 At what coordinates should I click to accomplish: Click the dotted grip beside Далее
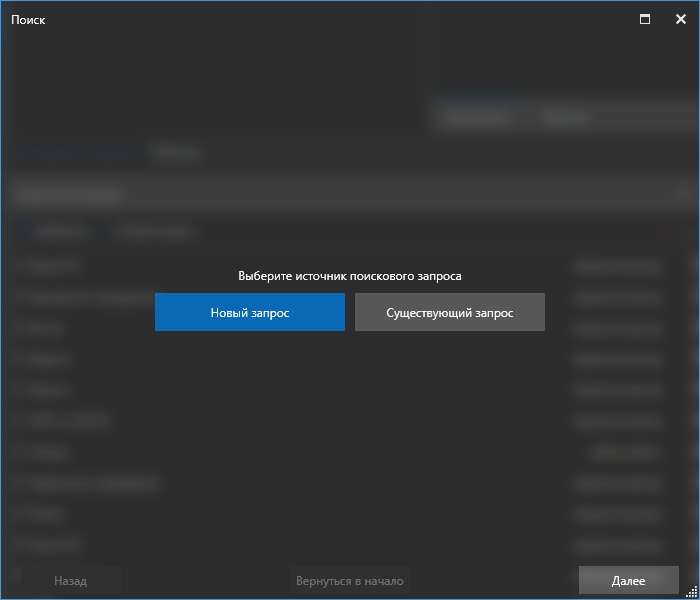point(692,591)
